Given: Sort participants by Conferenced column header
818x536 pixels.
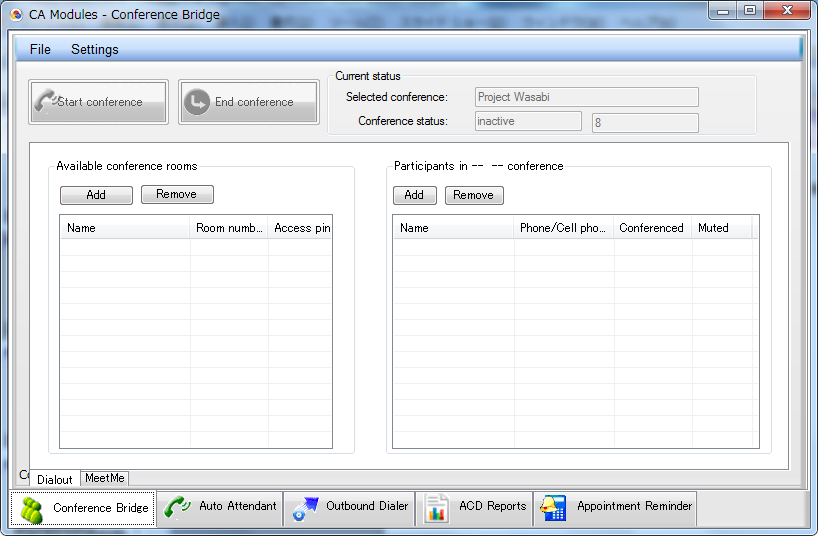Looking at the screenshot, I should pos(652,228).
